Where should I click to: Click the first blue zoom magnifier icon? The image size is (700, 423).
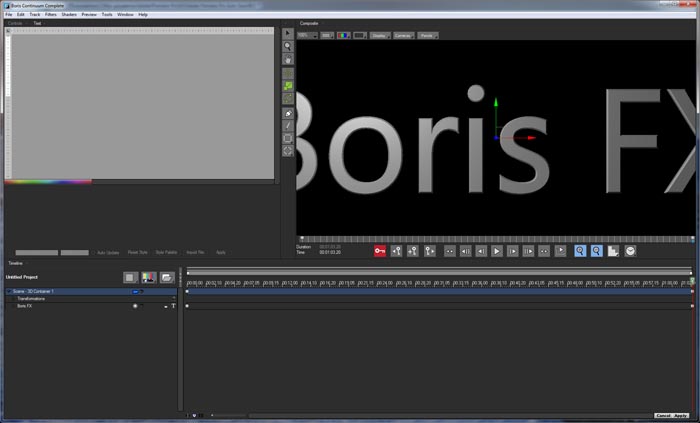[580, 251]
